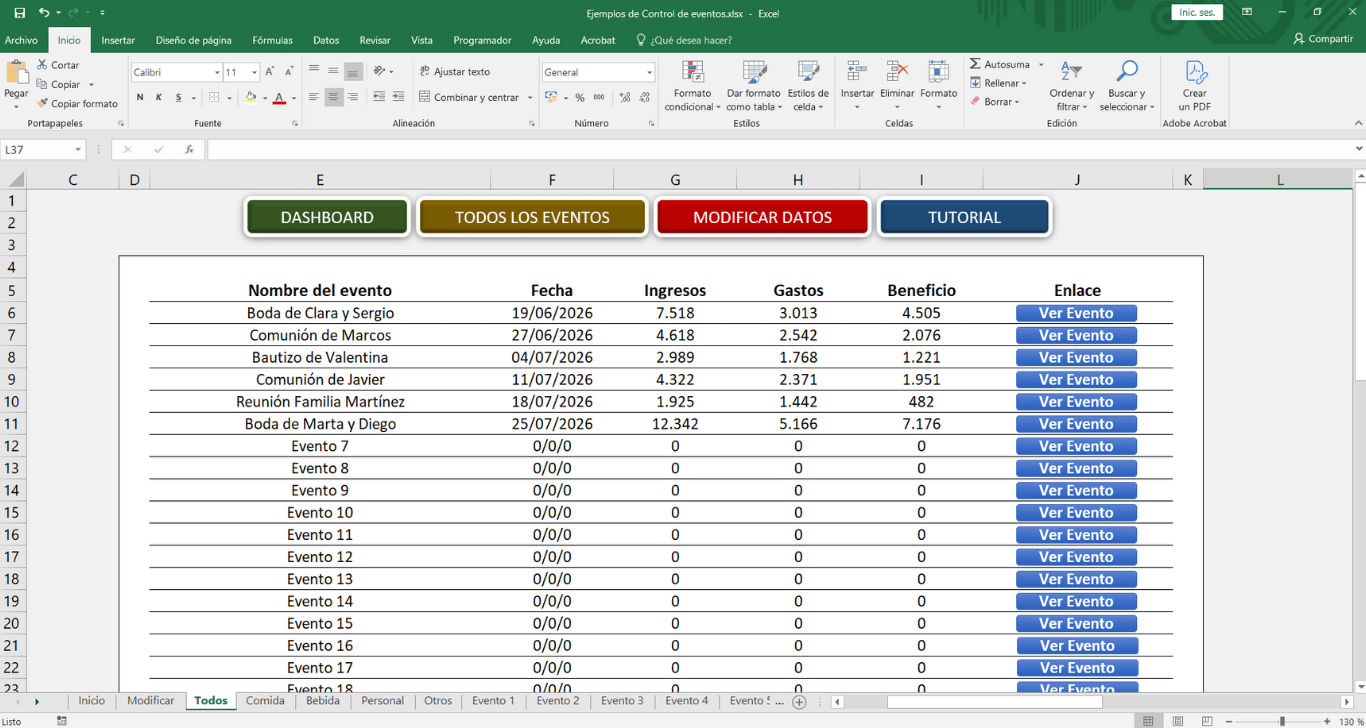Click the Save icon in title bar
1366x728 pixels.
coord(19,13)
